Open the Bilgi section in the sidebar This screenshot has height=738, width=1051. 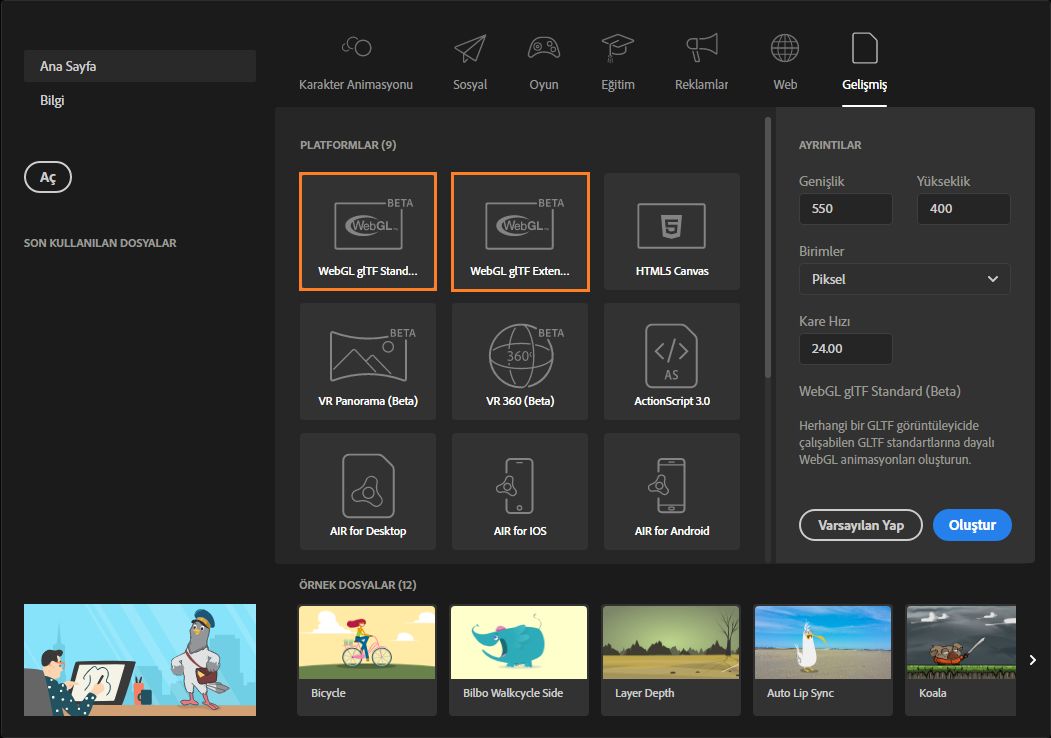(52, 101)
